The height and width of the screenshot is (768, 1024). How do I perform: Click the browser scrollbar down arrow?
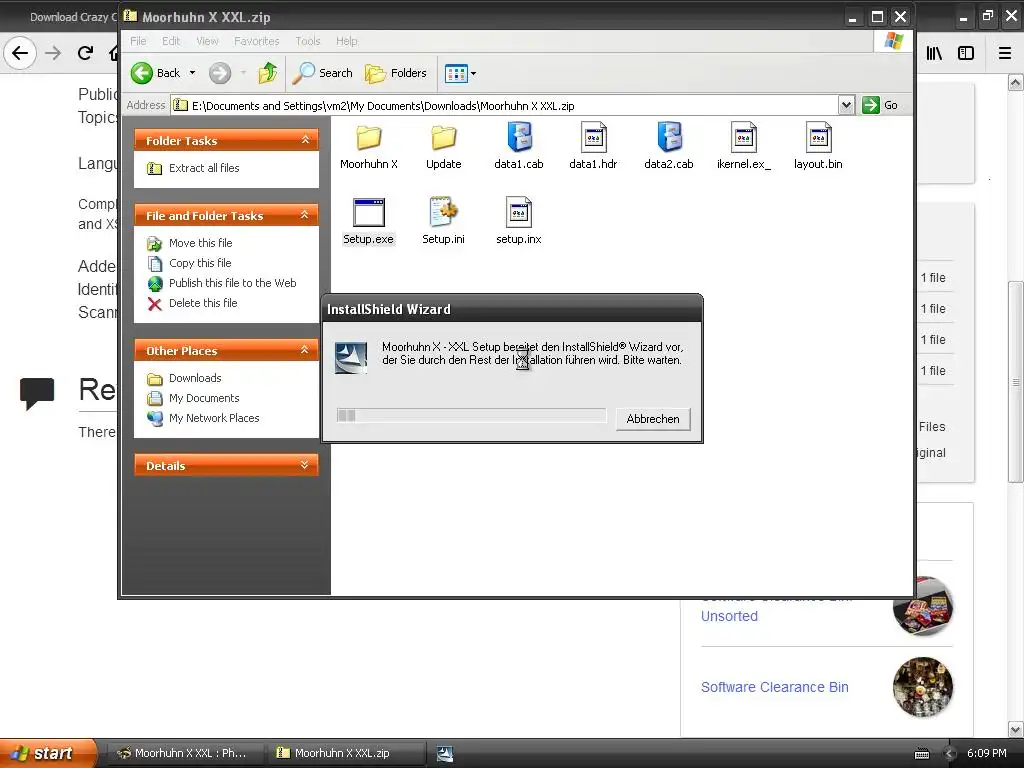1016,729
